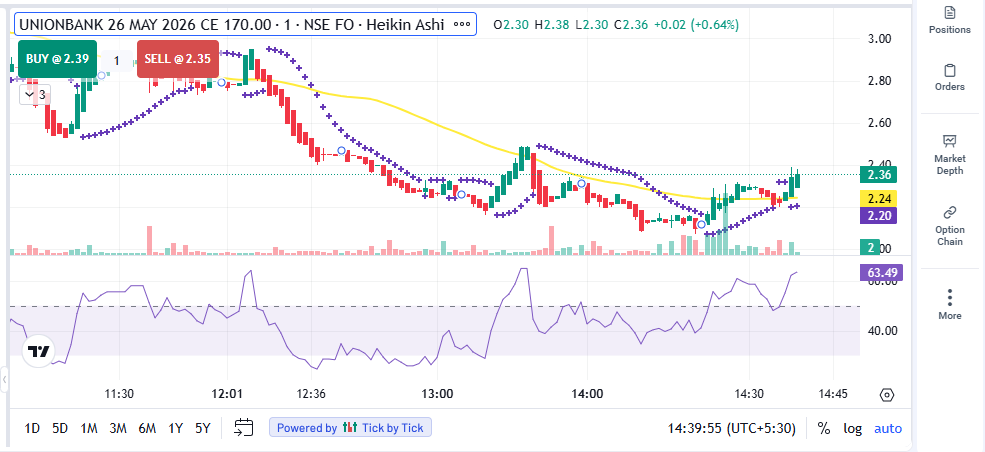Viewport: 985px width, 452px height.
Task: Open symbol more options (three dots)
Action: pos(462,25)
